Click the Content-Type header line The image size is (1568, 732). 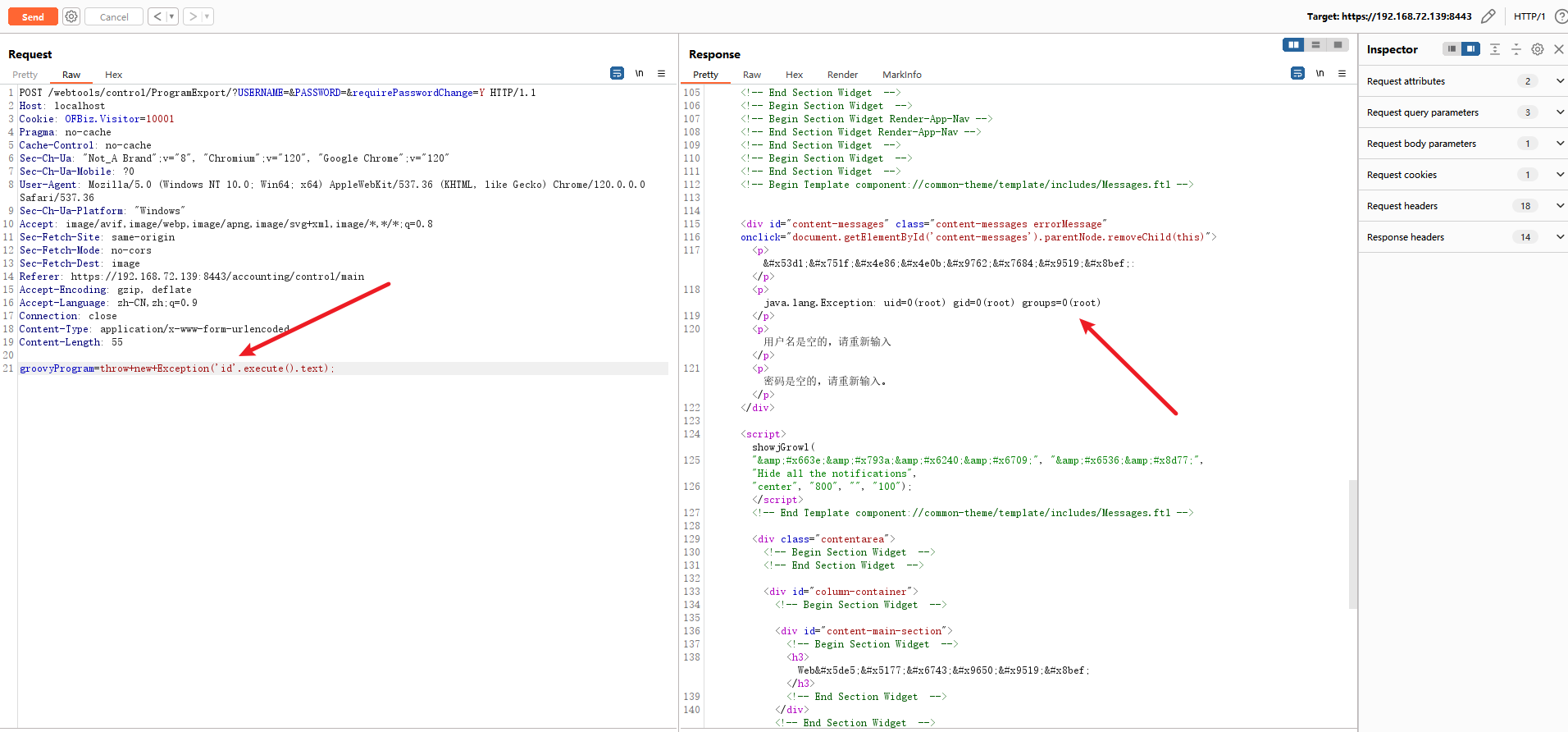[154, 329]
